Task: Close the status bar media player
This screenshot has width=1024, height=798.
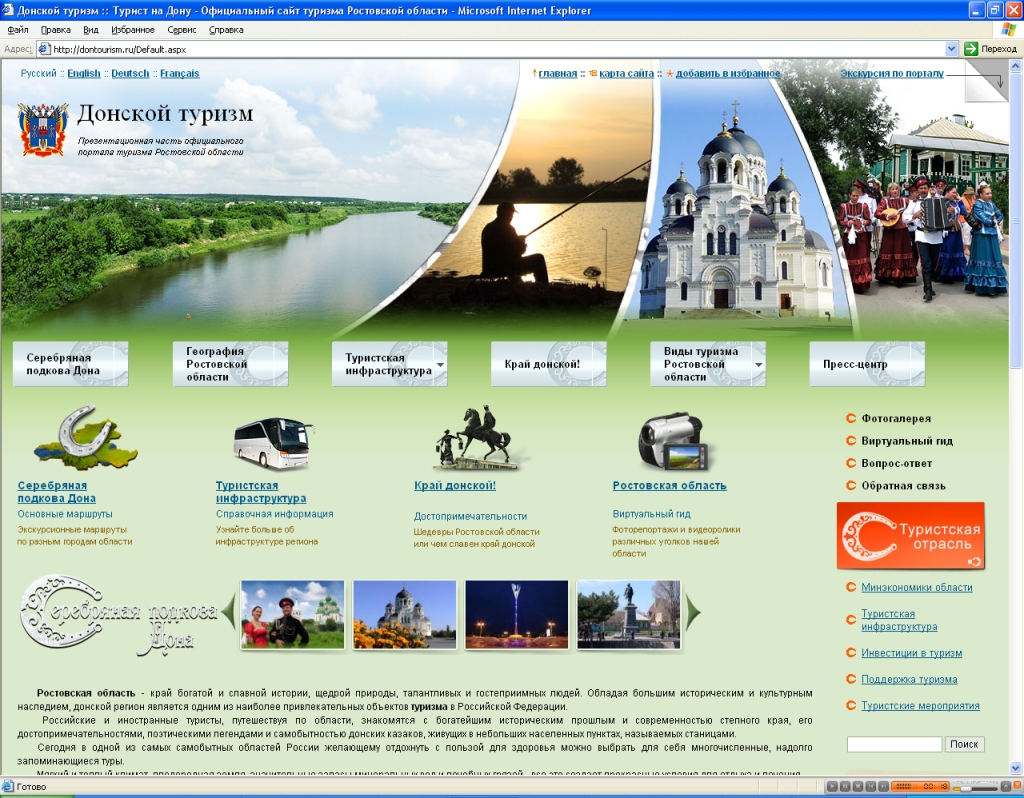Action: [x=1017, y=786]
